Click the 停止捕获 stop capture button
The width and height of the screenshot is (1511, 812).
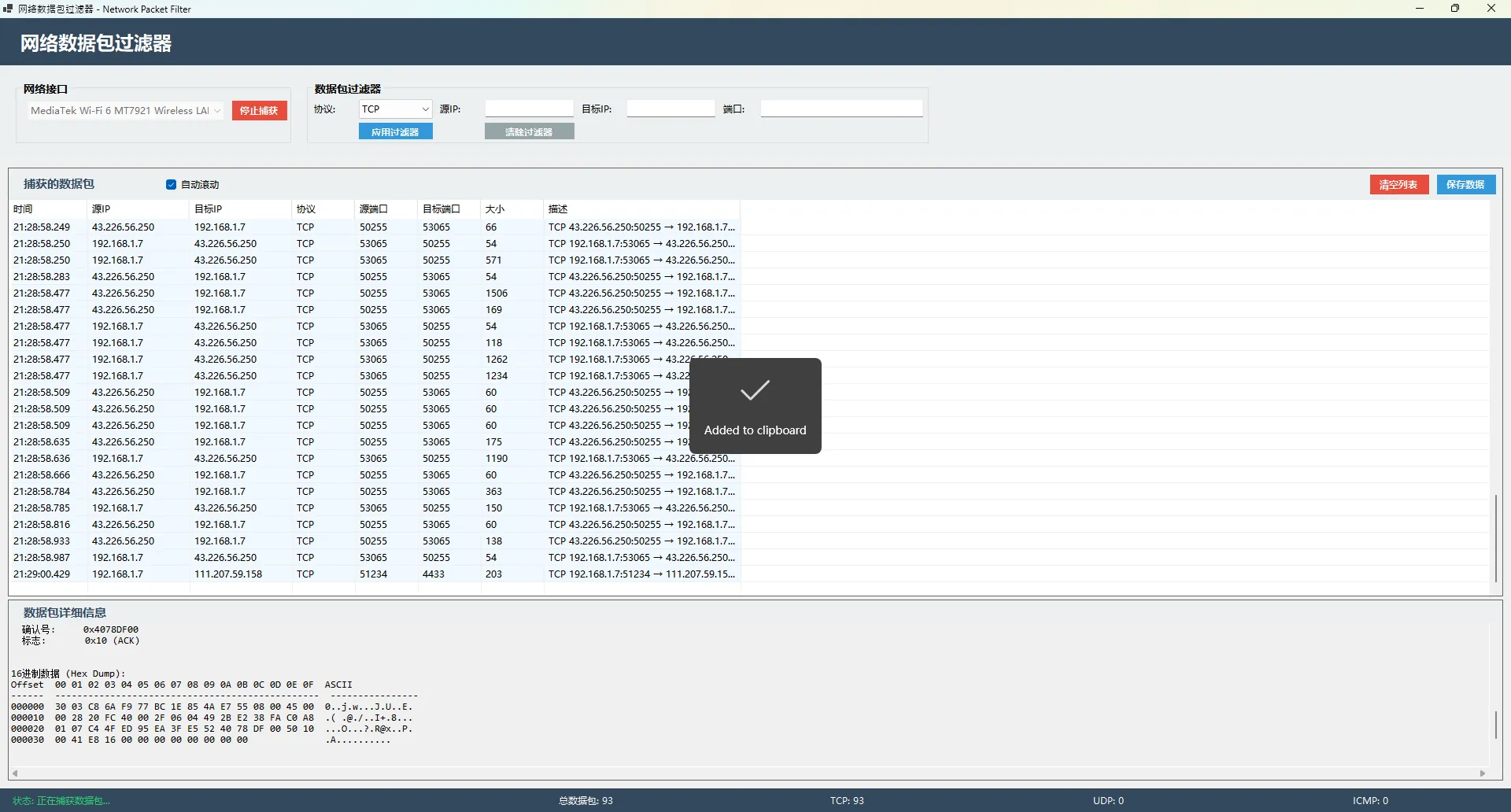tap(259, 111)
